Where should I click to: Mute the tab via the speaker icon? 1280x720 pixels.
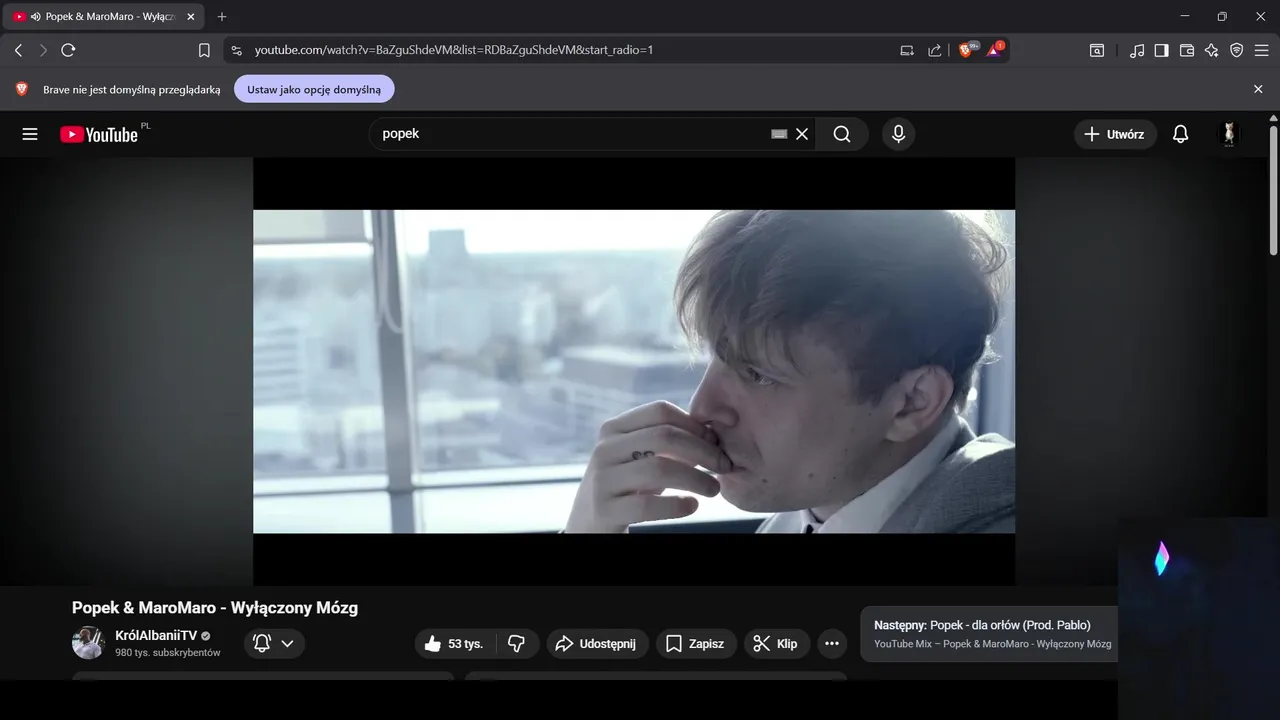[x=36, y=17]
